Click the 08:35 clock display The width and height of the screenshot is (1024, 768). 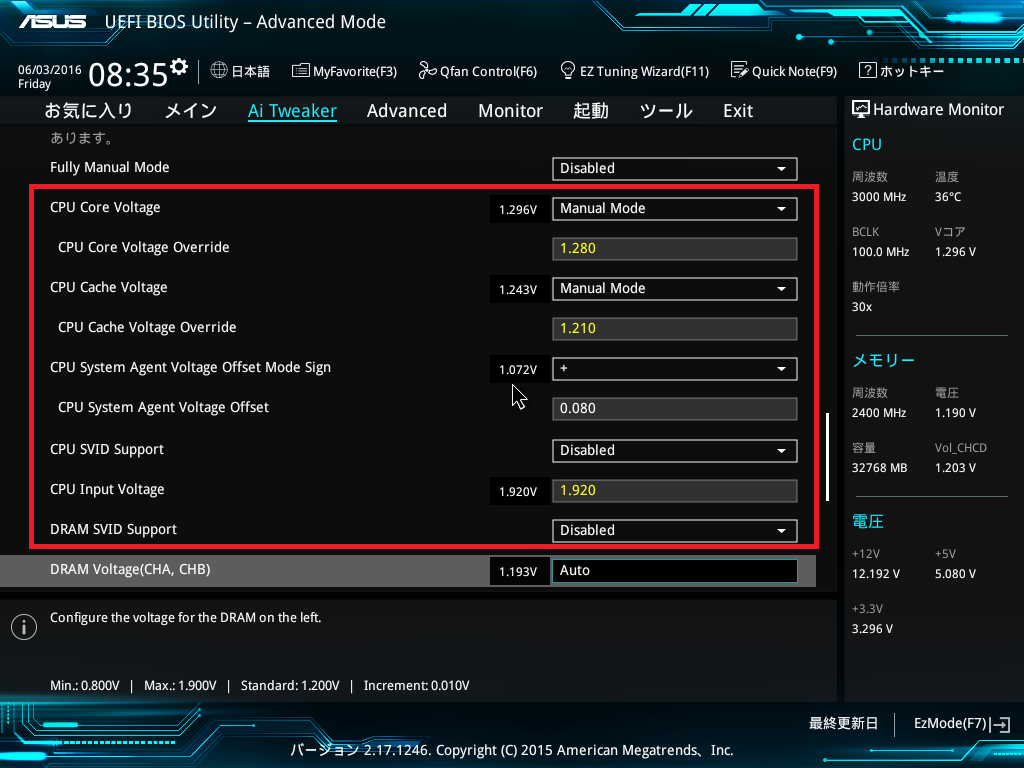(128, 74)
